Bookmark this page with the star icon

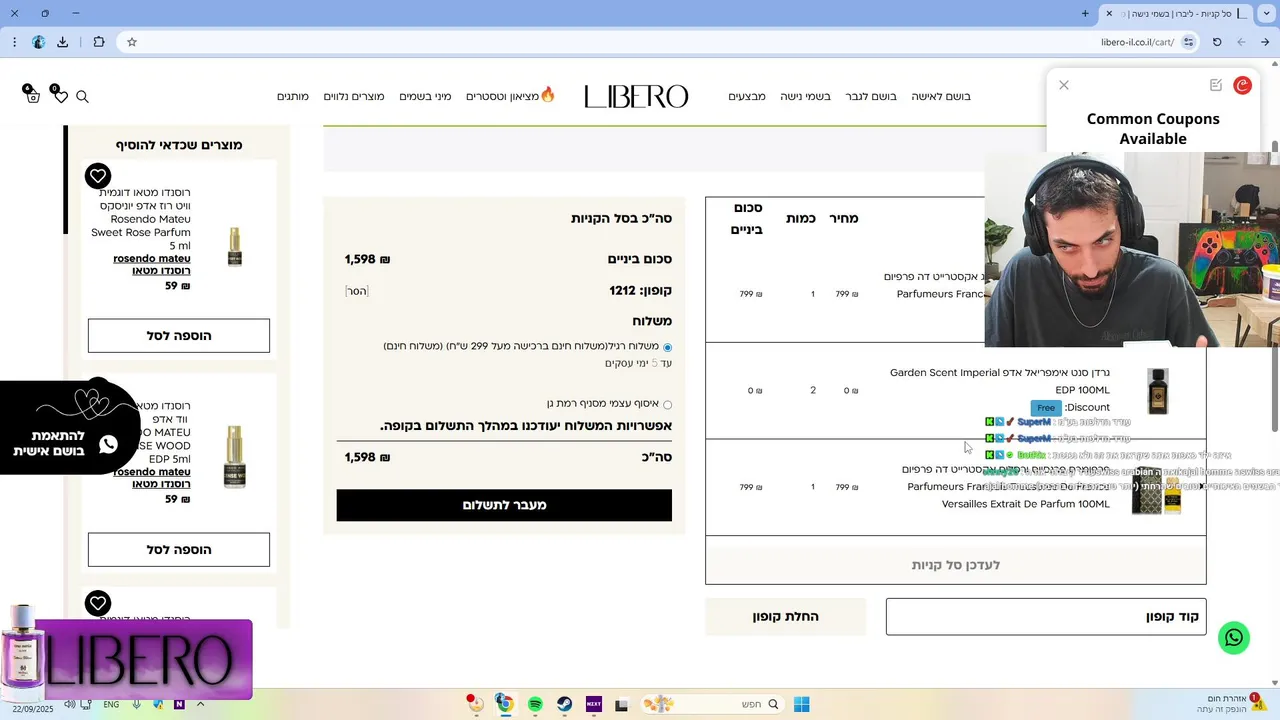point(132,42)
